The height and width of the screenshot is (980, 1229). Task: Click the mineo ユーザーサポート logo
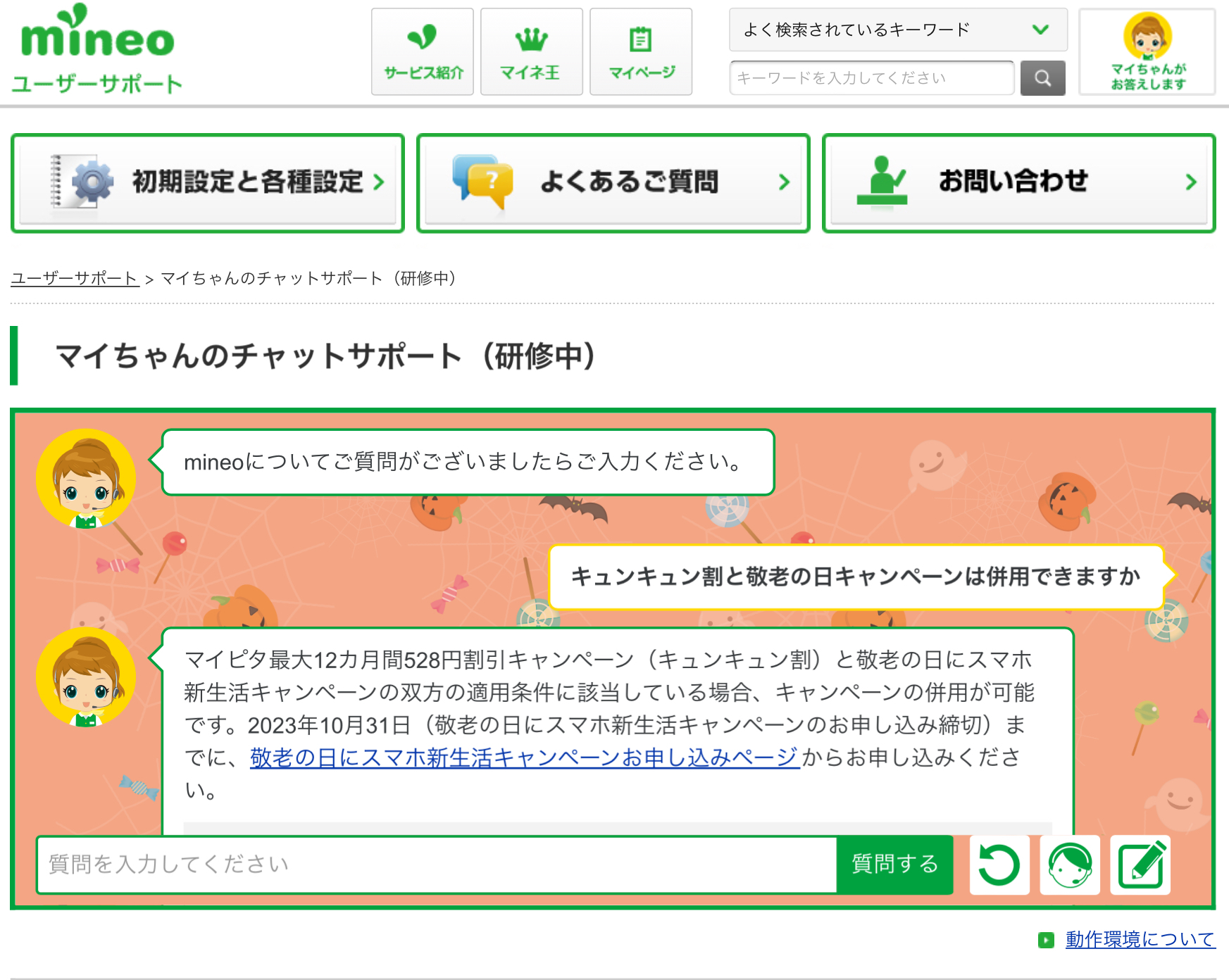(97, 49)
